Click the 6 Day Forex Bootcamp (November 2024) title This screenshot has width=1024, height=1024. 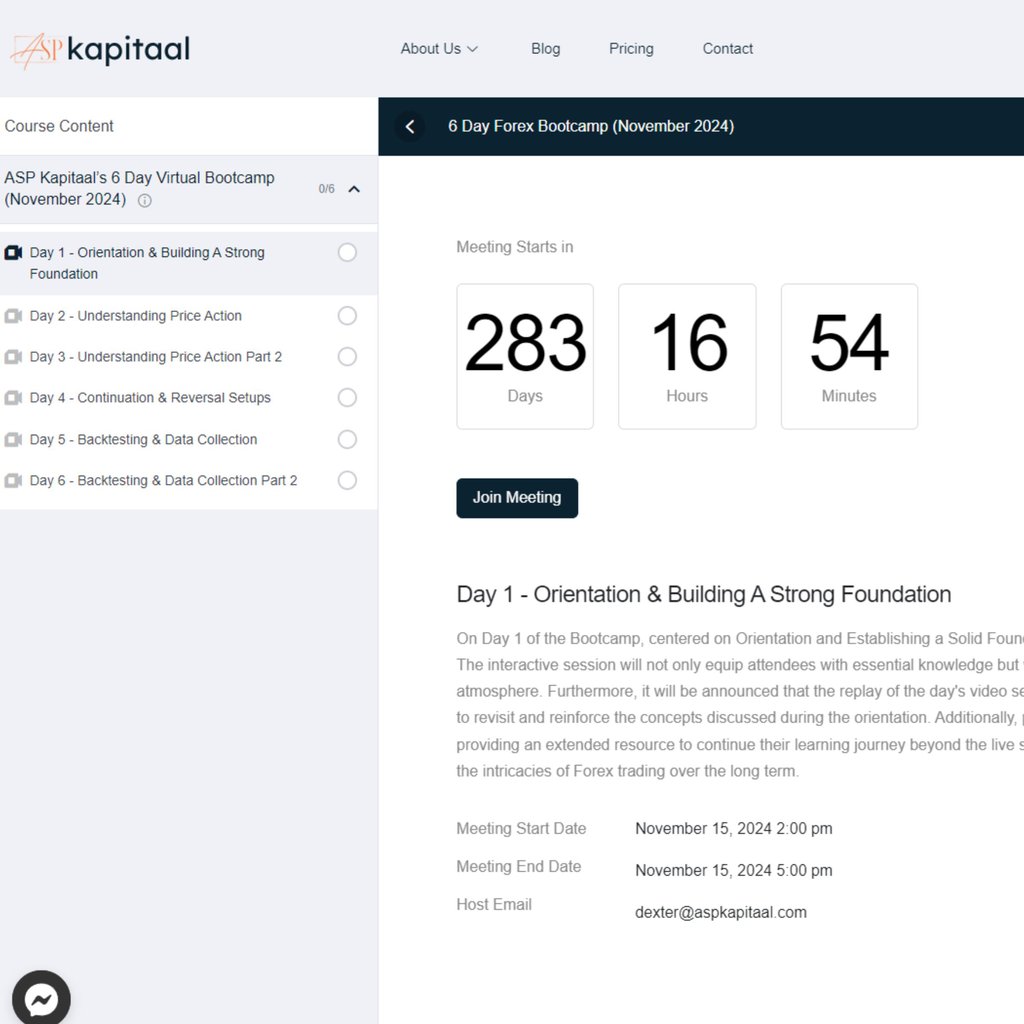pos(591,126)
